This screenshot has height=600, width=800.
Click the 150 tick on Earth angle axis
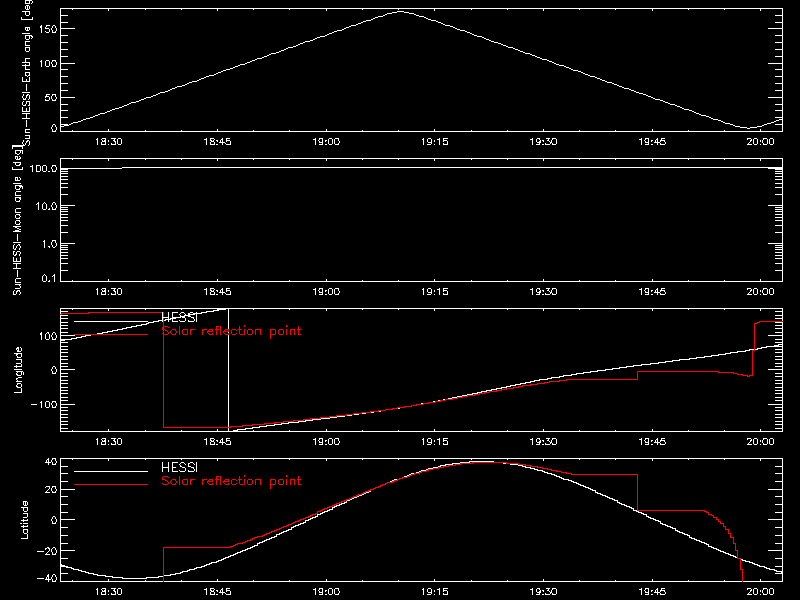click(x=48, y=29)
